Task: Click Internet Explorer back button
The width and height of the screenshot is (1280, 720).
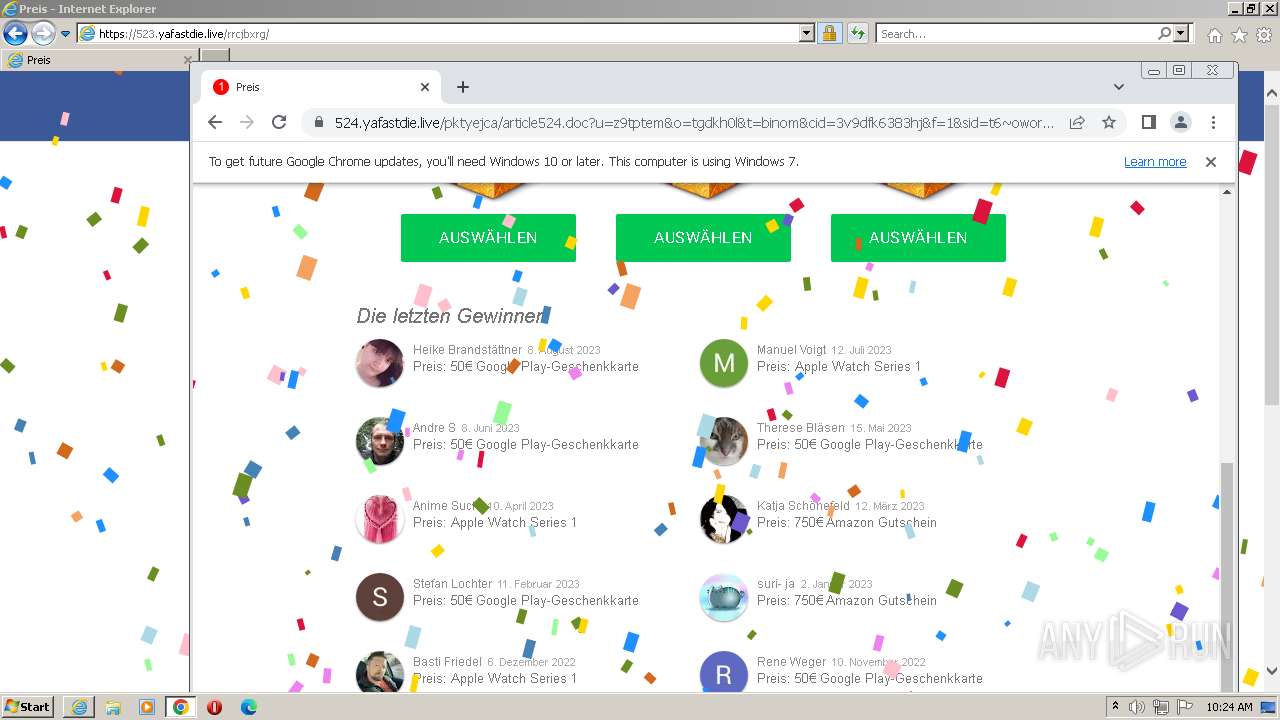Action: 15,33
